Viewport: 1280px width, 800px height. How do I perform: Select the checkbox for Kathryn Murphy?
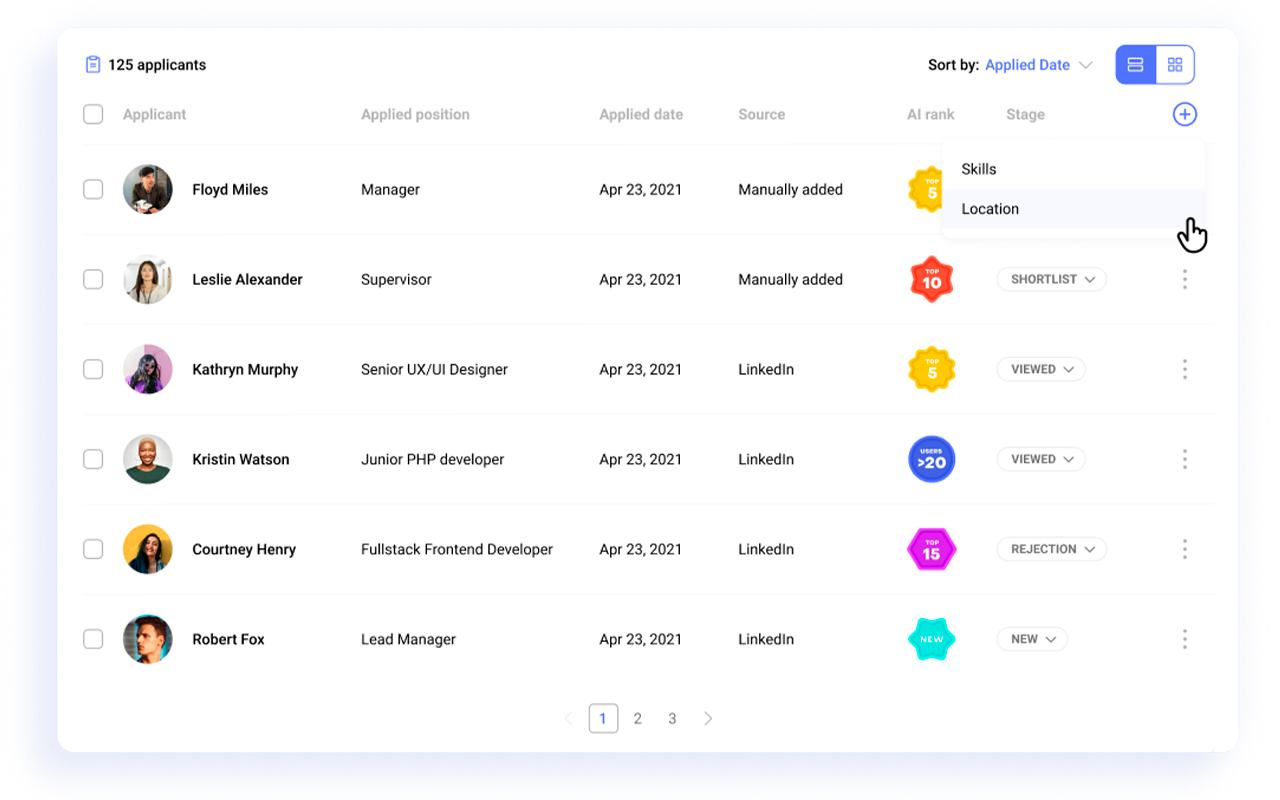92,369
